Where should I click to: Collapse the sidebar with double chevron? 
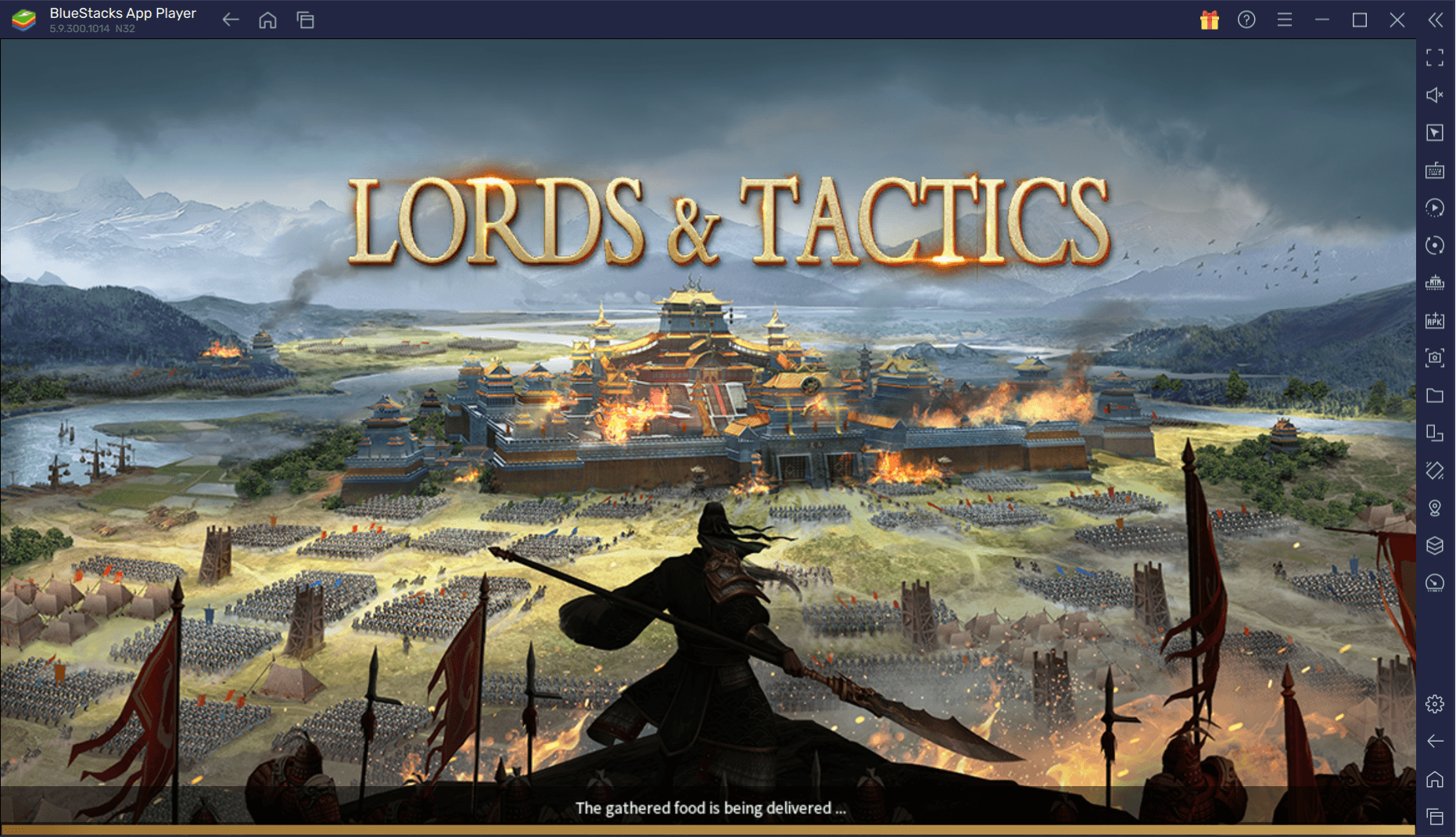point(1436,20)
